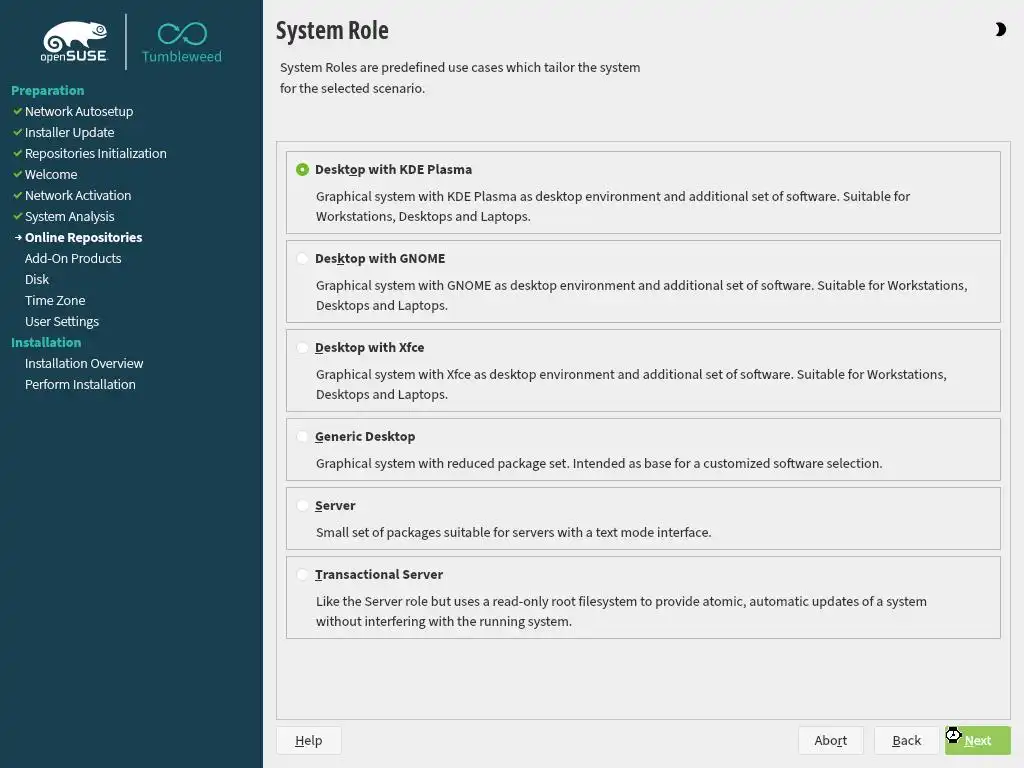Viewport: 1024px width, 768px height.
Task: Select Transactional Server radio button
Action: click(303, 575)
